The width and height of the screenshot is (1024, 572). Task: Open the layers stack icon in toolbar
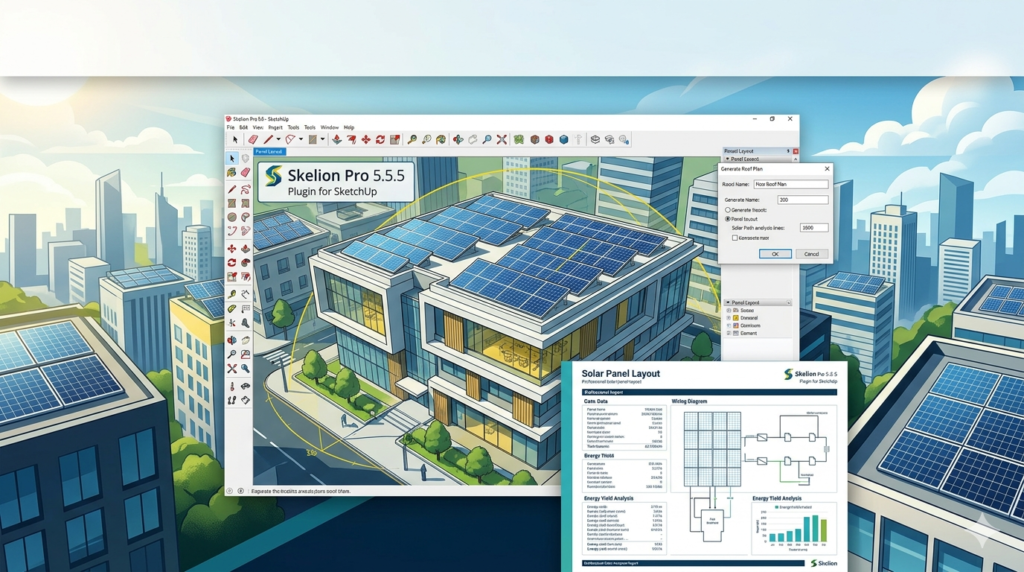point(595,140)
